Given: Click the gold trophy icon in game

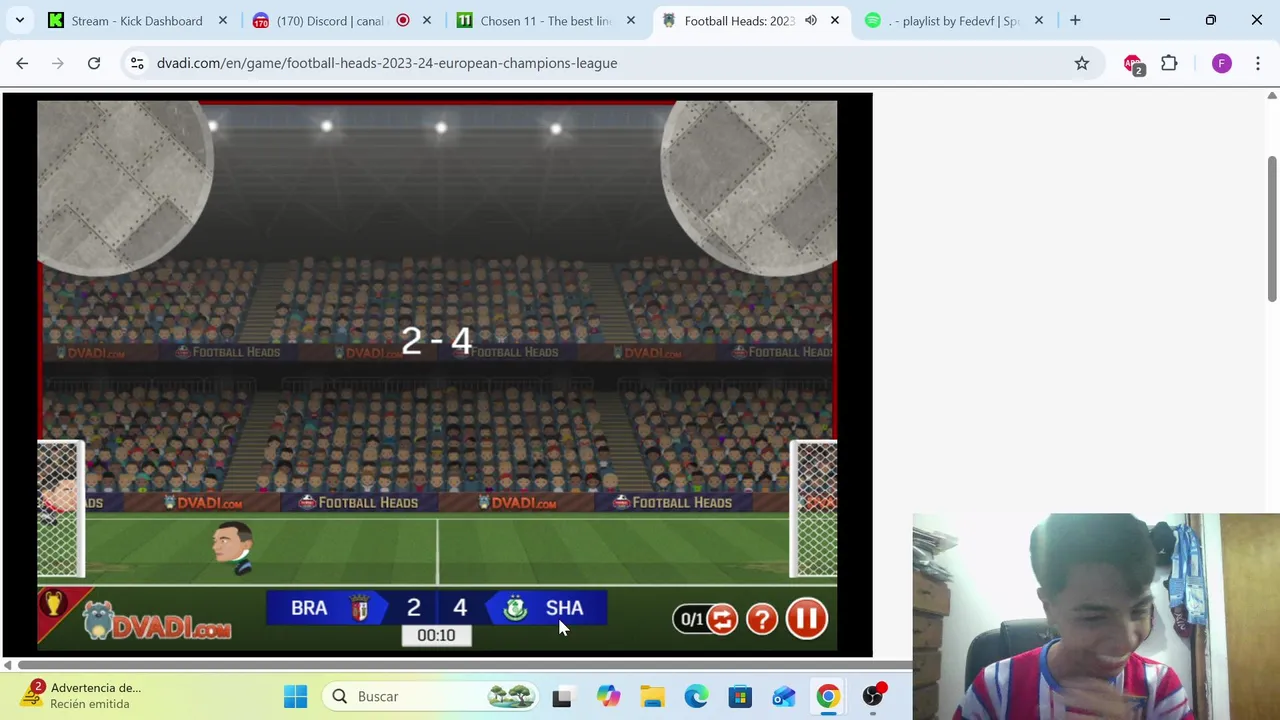Looking at the screenshot, I should click(x=53, y=603).
